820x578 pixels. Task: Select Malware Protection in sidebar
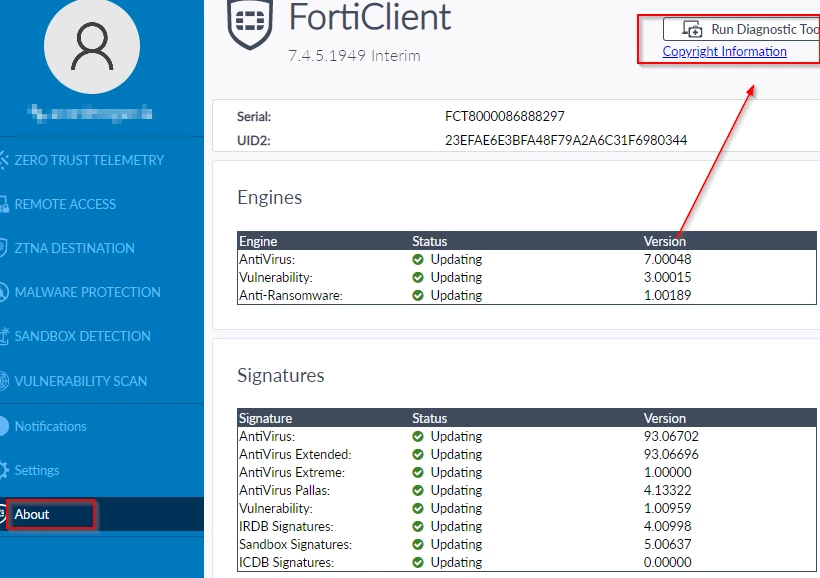pyautogui.click(x=87, y=292)
